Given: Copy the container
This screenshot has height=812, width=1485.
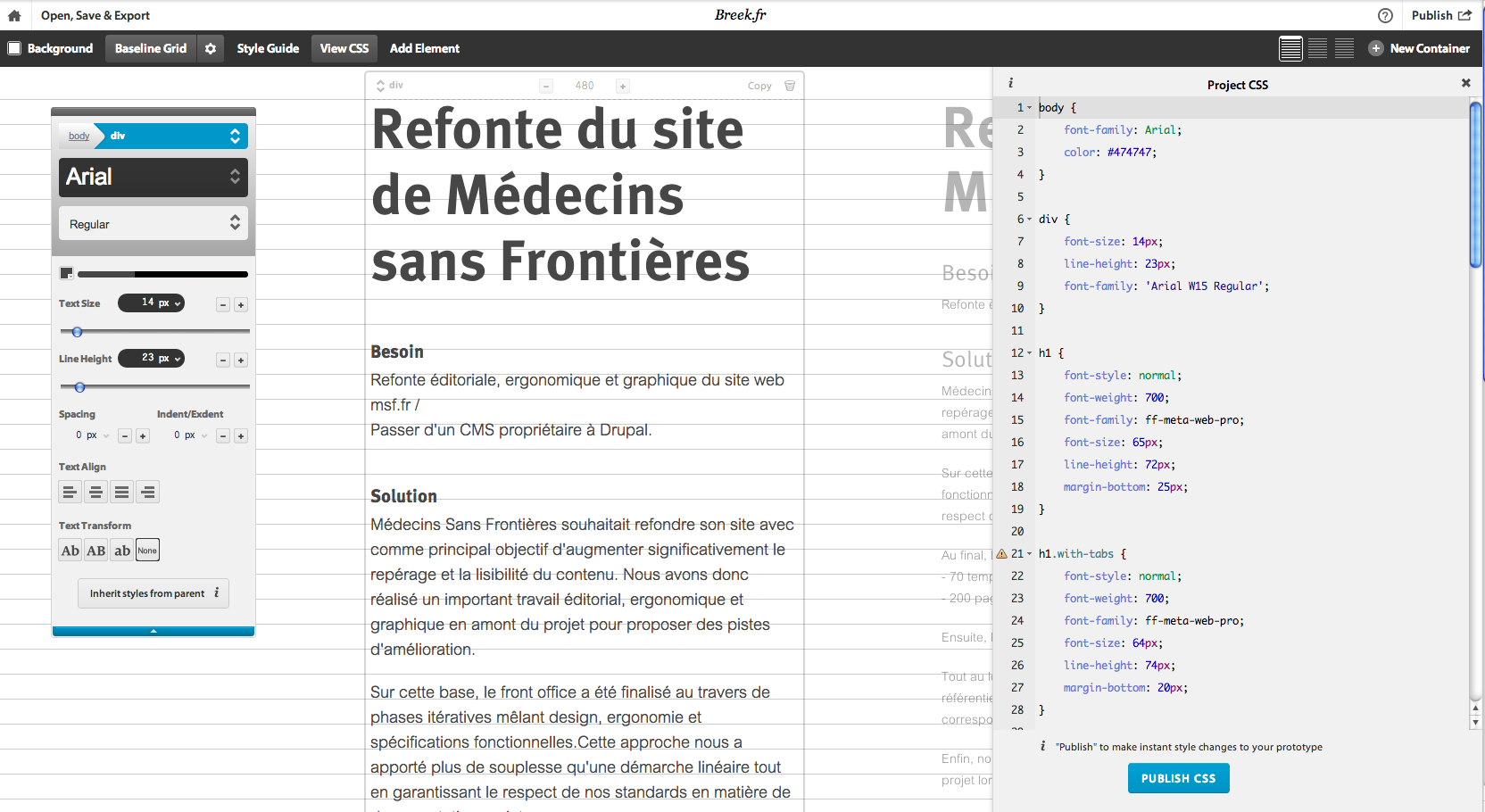Looking at the screenshot, I should (759, 86).
